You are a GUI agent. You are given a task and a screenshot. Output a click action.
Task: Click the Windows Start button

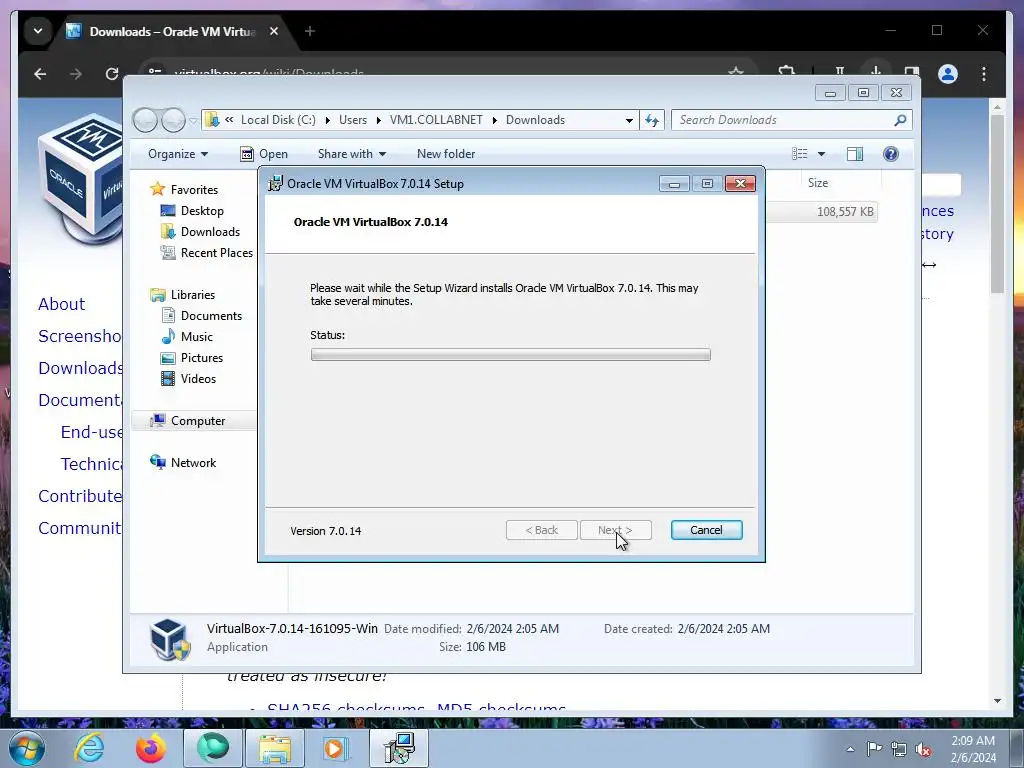[x=26, y=748]
